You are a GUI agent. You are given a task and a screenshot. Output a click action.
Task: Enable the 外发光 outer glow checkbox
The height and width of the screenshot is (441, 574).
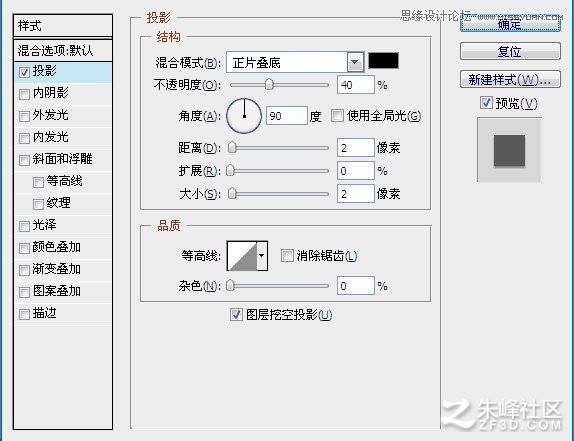[24, 116]
